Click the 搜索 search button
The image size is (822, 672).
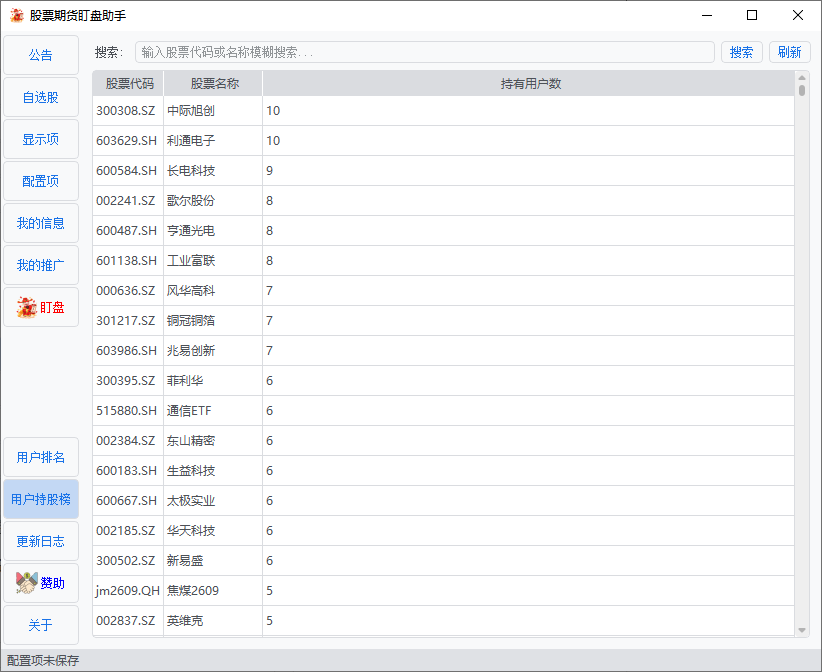click(741, 52)
